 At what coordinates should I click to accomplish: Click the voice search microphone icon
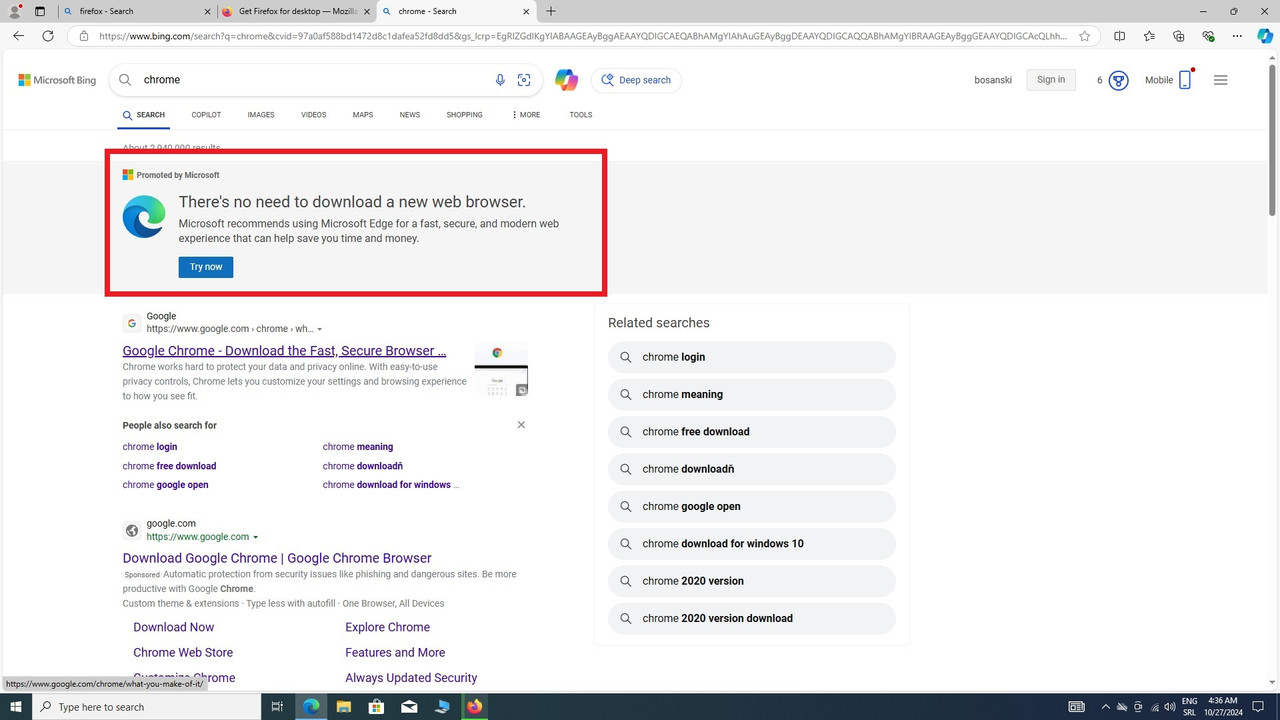point(500,80)
